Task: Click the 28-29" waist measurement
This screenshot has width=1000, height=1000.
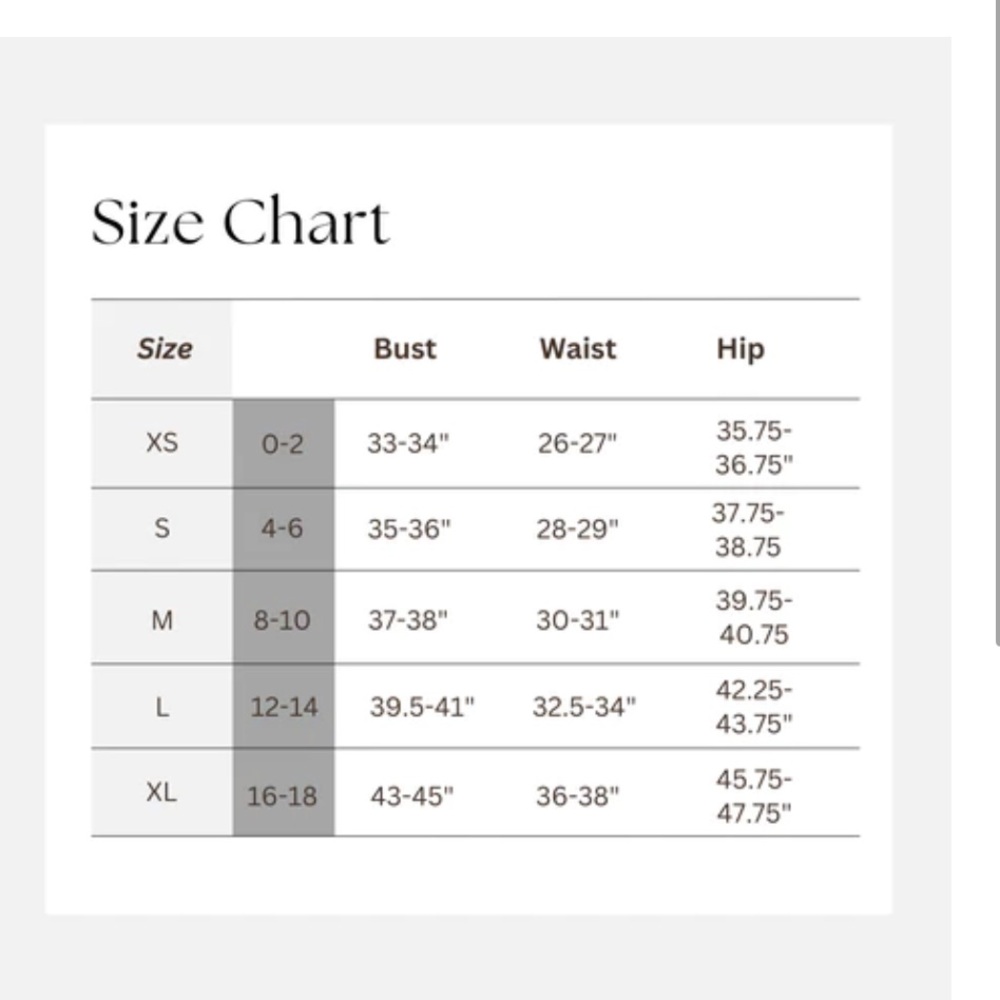Action: (x=577, y=529)
